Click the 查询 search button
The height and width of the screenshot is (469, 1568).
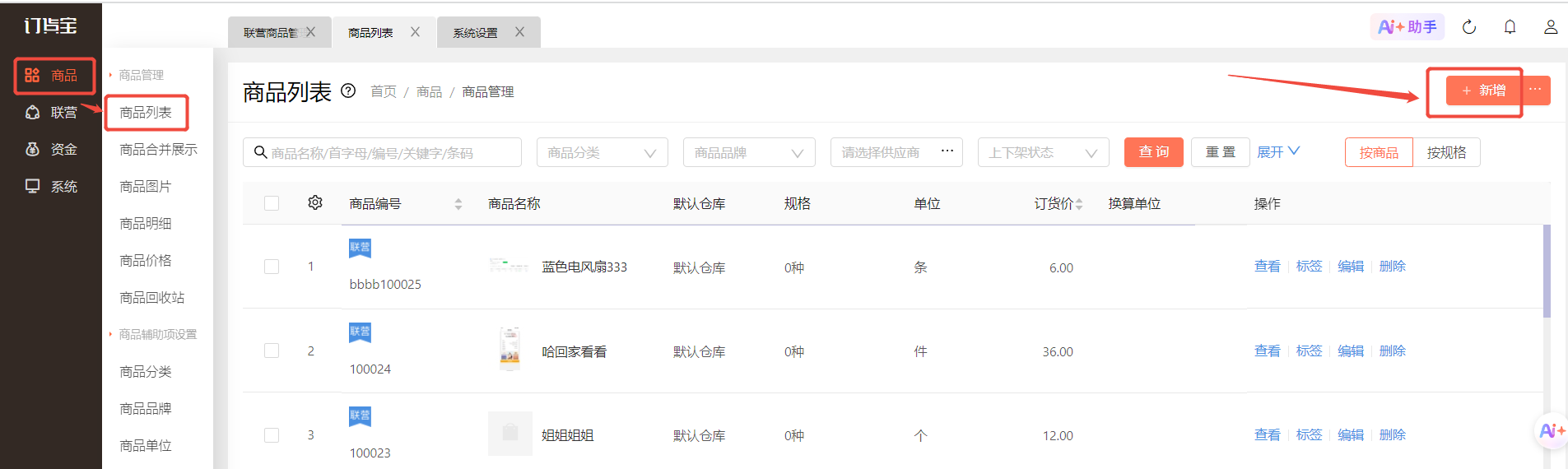[x=1154, y=152]
